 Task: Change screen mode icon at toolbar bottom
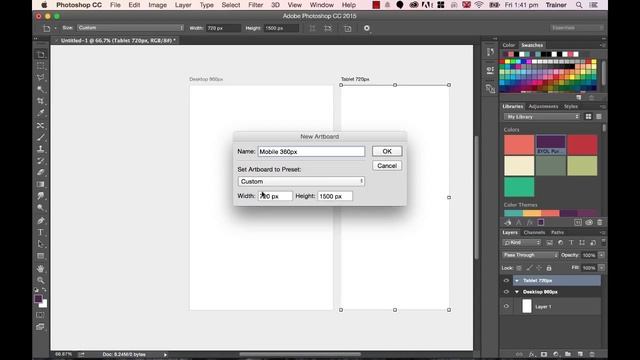tap(40, 327)
